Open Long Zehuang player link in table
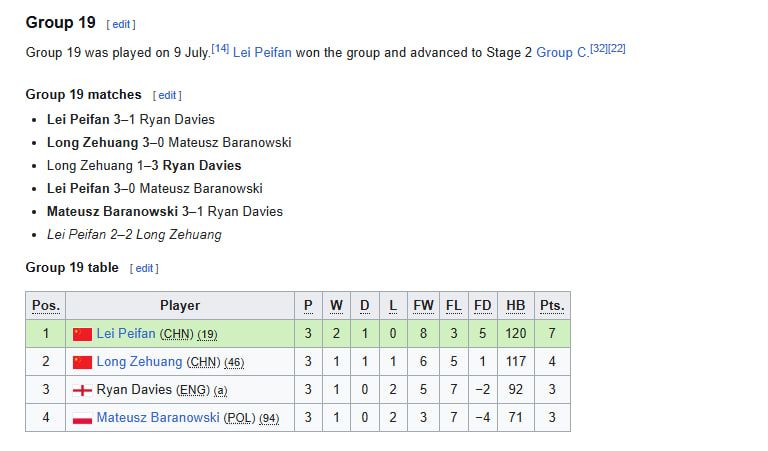 click(x=139, y=361)
